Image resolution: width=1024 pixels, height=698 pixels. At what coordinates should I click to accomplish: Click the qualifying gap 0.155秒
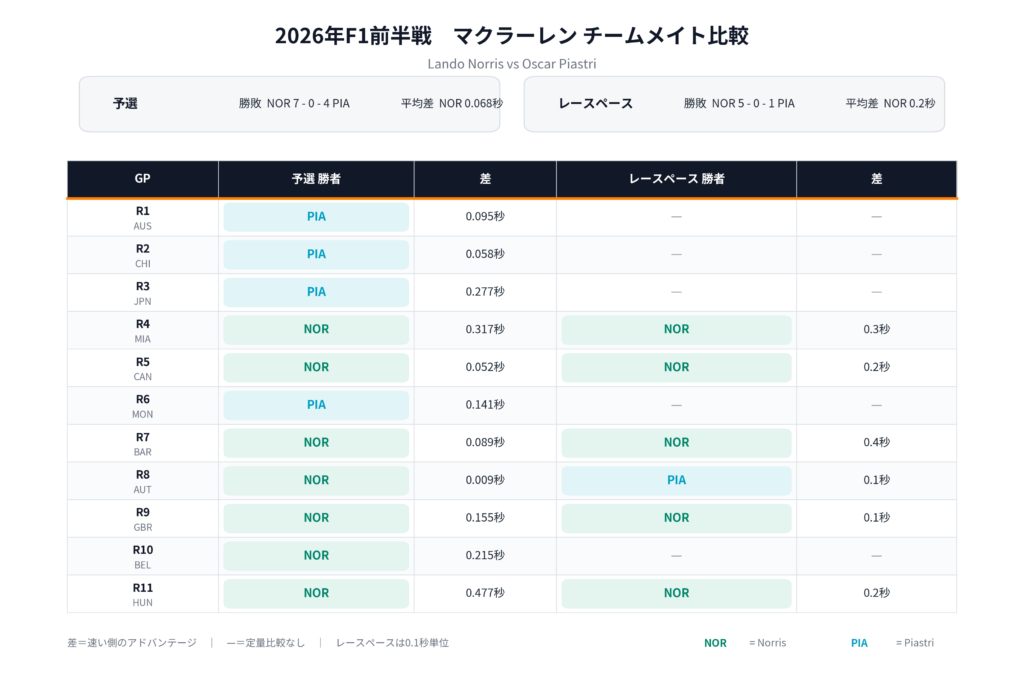point(485,518)
